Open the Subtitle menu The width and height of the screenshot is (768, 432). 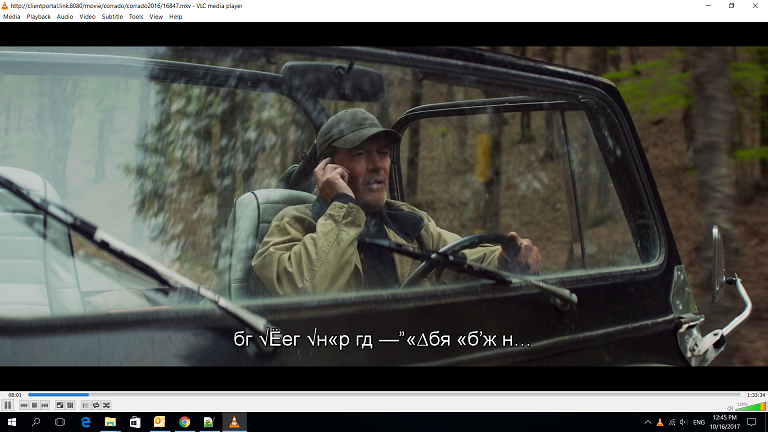(x=112, y=17)
